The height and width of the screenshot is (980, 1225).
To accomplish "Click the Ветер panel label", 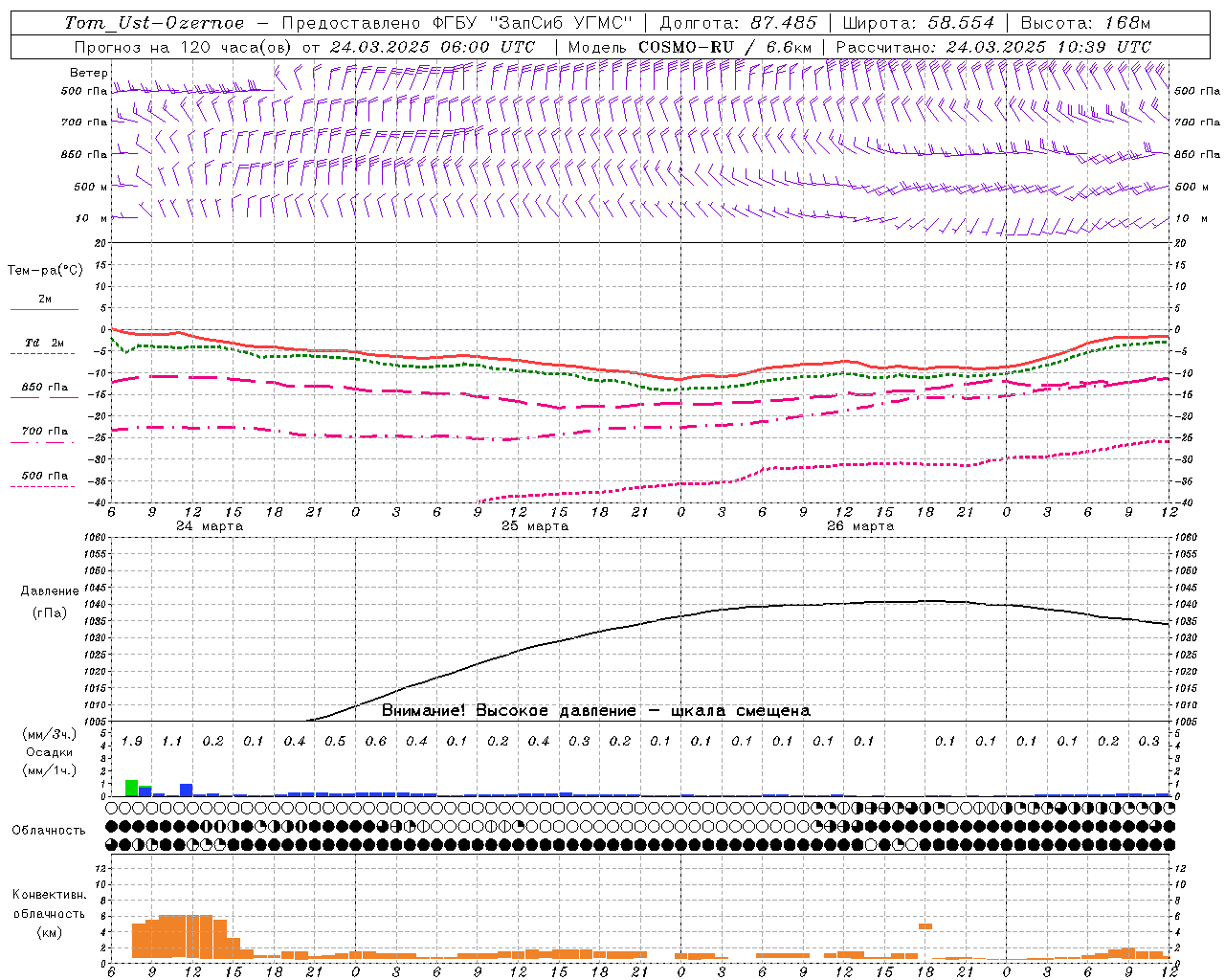I will [89, 73].
